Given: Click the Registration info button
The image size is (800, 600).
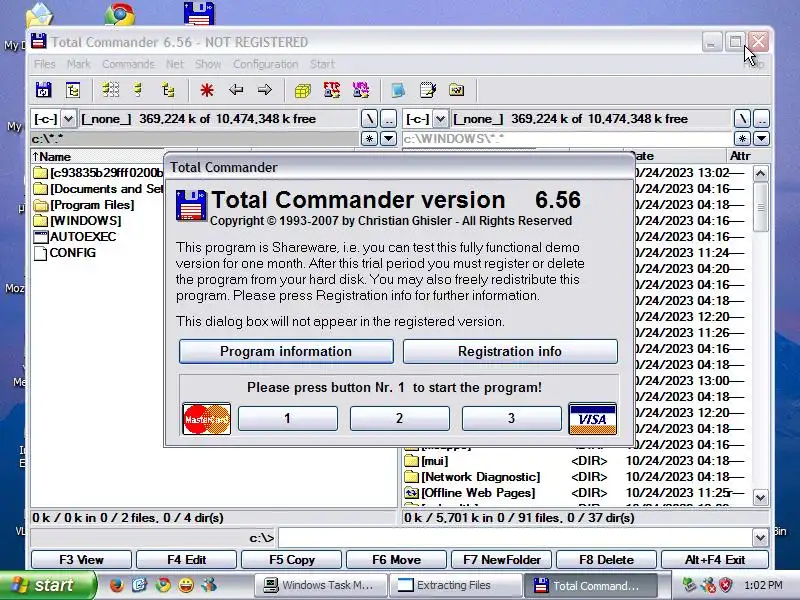Looking at the screenshot, I should tap(510, 352).
